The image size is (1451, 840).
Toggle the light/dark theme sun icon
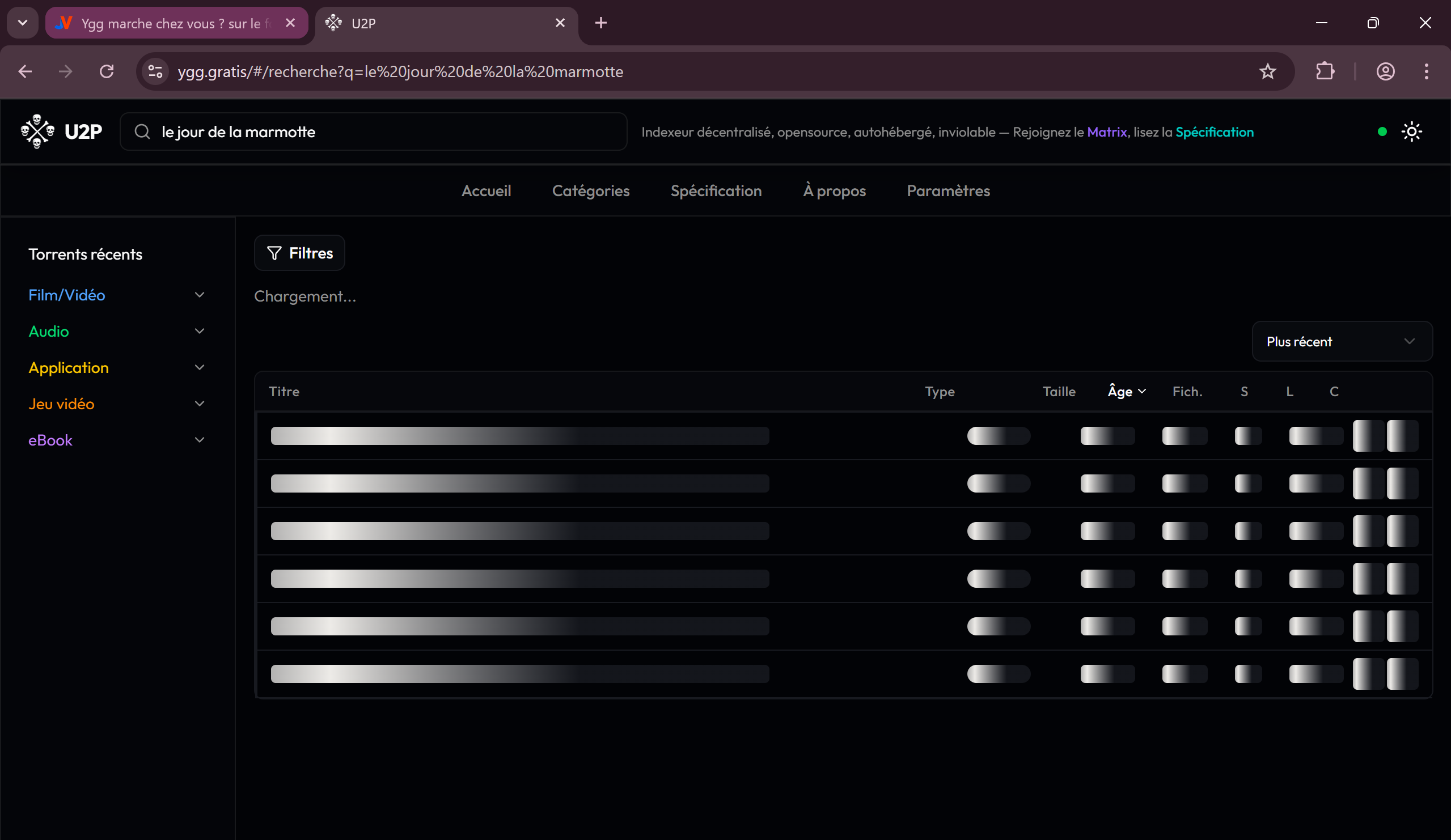click(1411, 132)
